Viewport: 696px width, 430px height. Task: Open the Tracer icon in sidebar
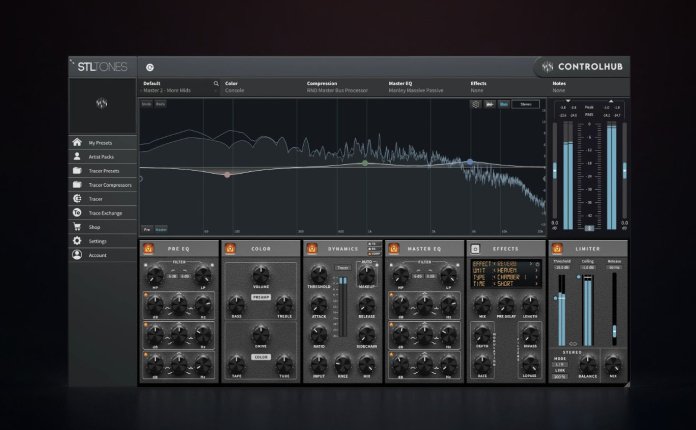[77, 198]
